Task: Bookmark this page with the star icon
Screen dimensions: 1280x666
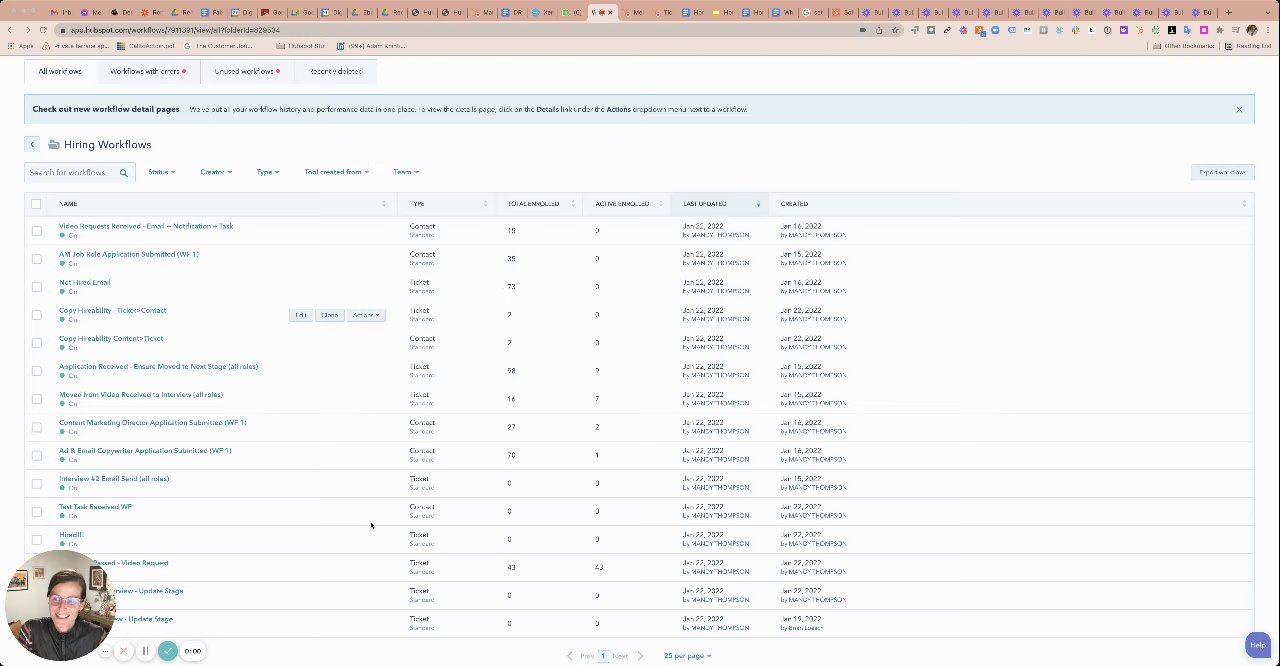Action: click(x=896, y=30)
